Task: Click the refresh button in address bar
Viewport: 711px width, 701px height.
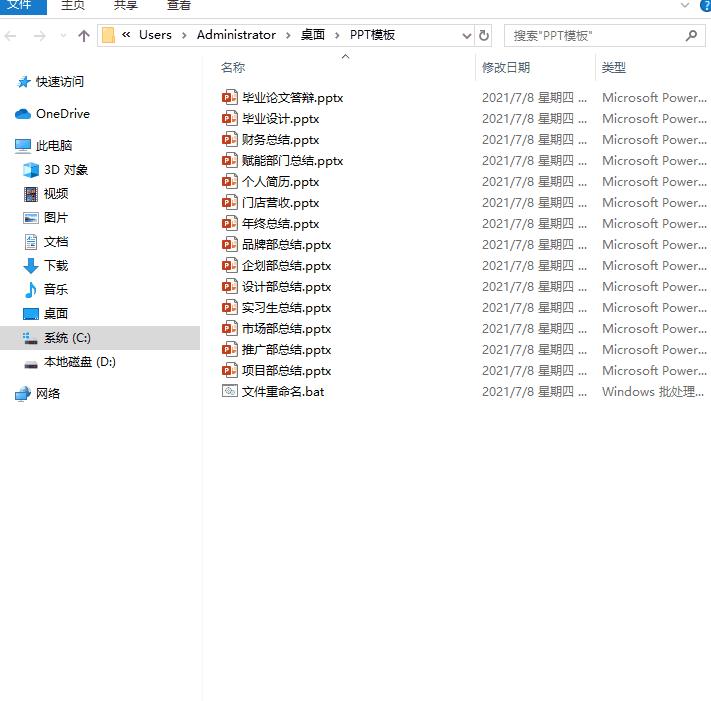Action: (484, 35)
